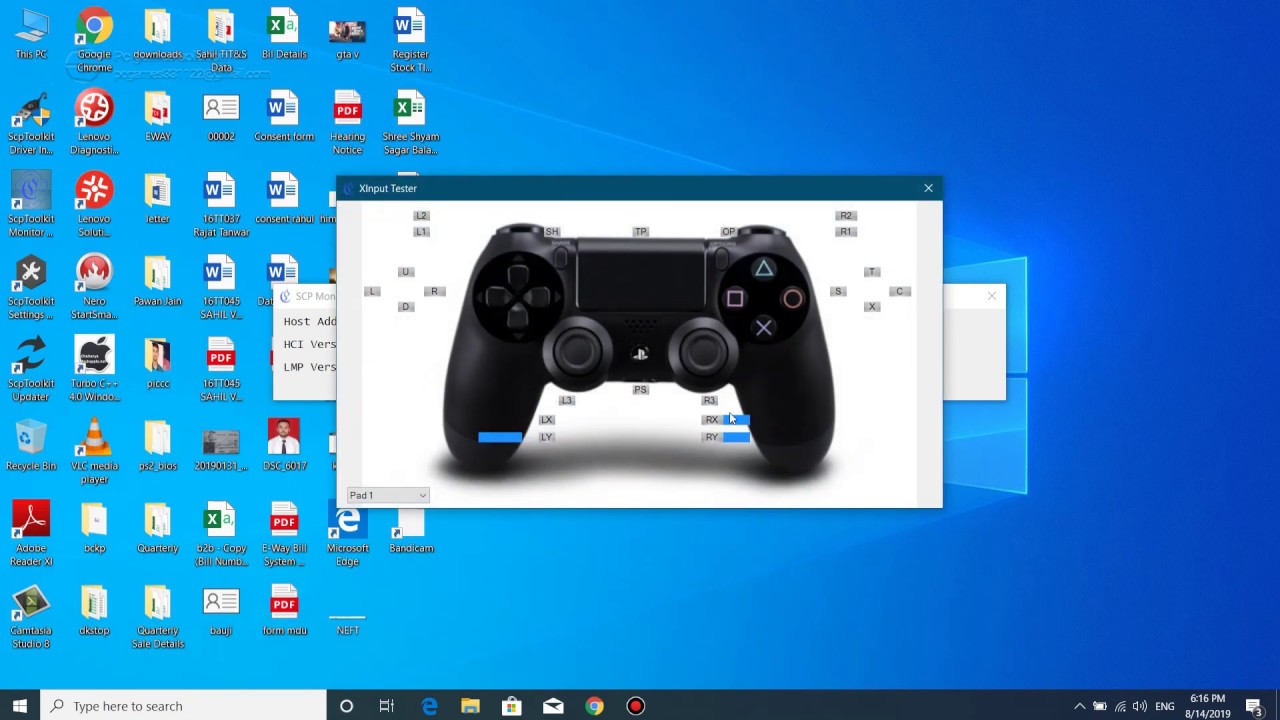This screenshot has height=720, width=1280.
Task: Close the SCP Monitor window behind
Action: click(992, 296)
